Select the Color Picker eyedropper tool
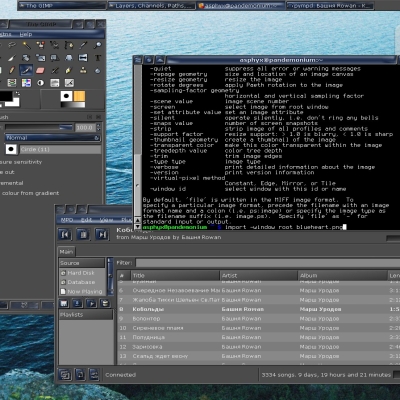 pos(83,45)
